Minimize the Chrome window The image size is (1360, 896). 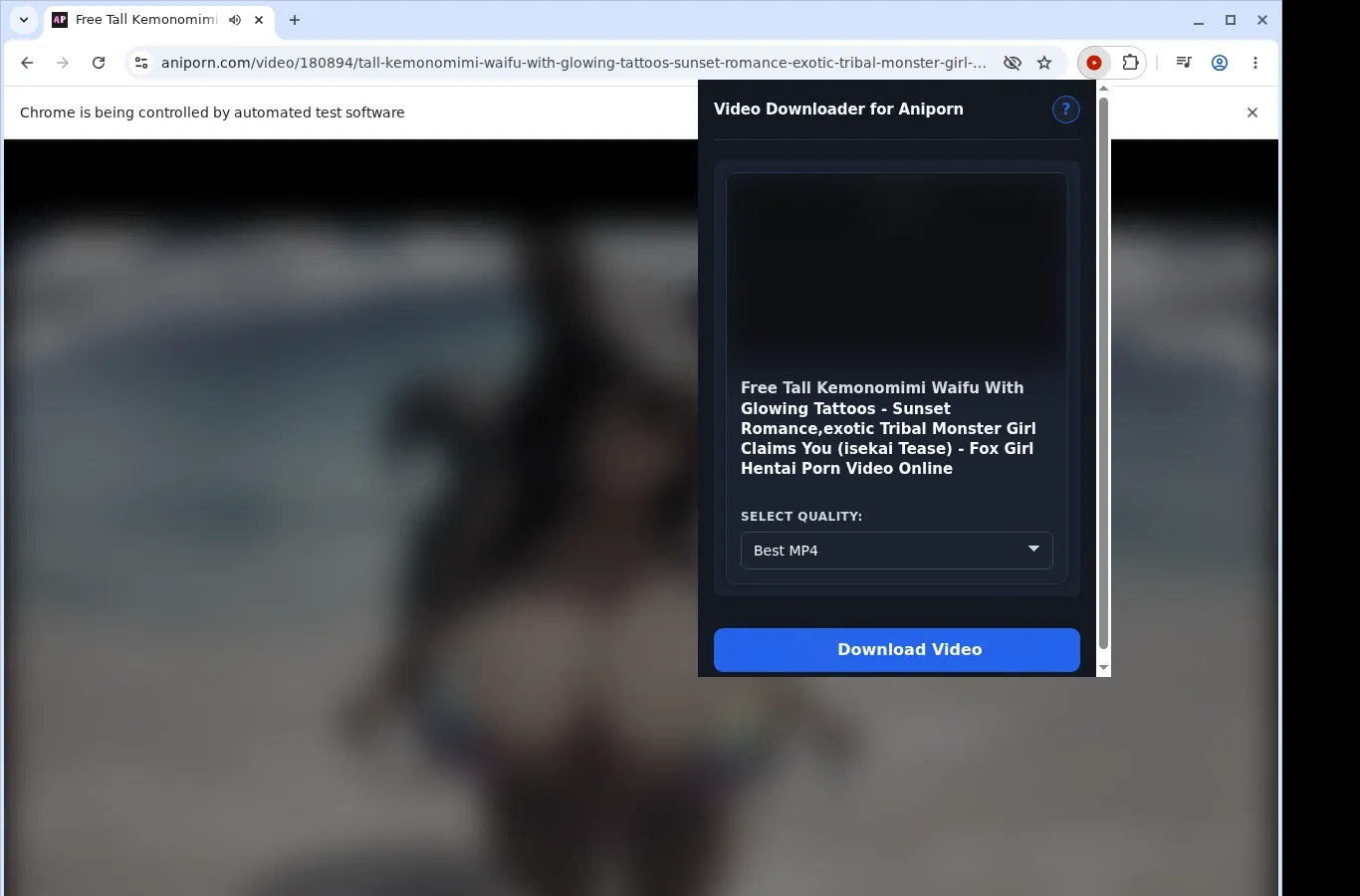pyautogui.click(x=1199, y=20)
